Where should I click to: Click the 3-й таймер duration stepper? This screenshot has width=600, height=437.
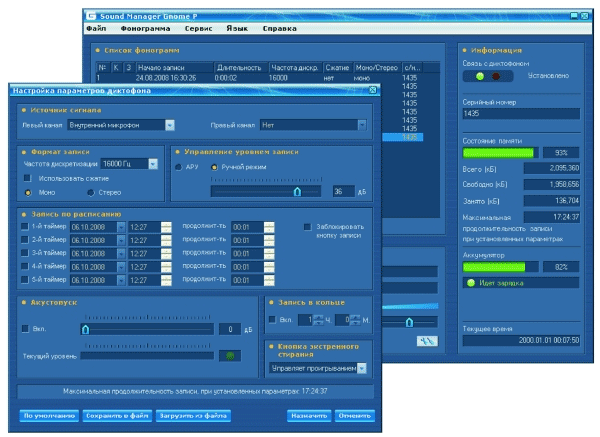pos(269,254)
